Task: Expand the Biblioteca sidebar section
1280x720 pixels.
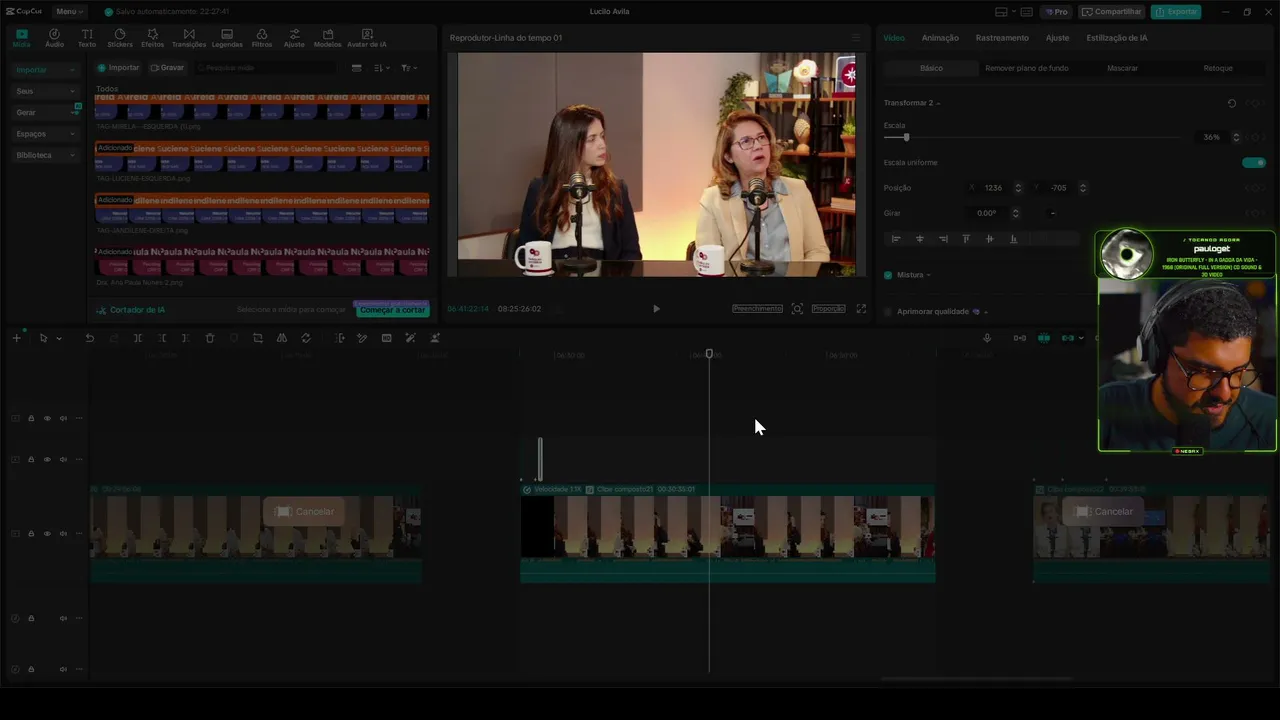Action: (x=45, y=155)
